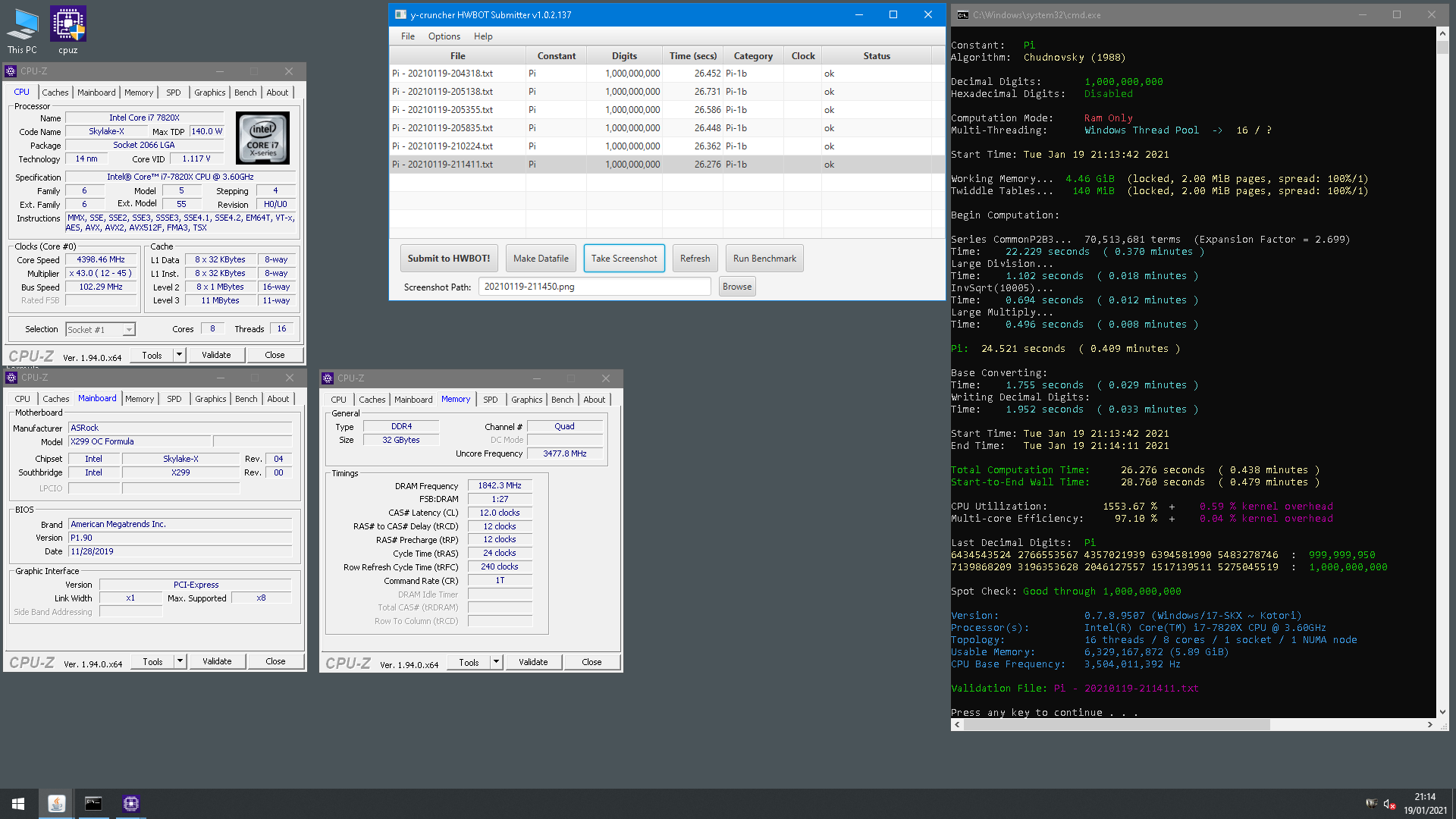The image size is (1456, 819).
Task: Switch to SPD tab in Memory CPU-Z window
Action: point(491,399)
